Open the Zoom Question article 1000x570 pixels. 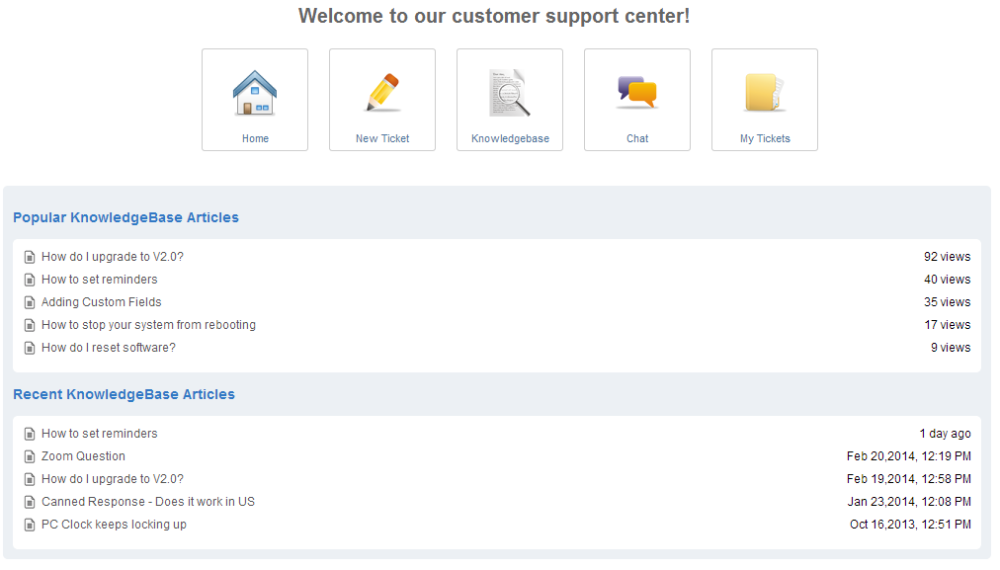(84, 457)
